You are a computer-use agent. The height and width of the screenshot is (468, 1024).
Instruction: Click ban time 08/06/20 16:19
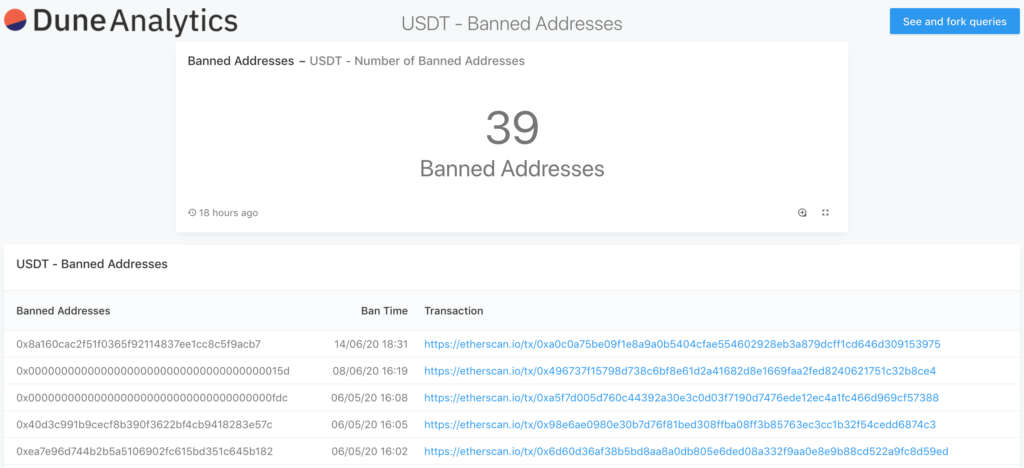pyautogui.click(x=370, y=371)
